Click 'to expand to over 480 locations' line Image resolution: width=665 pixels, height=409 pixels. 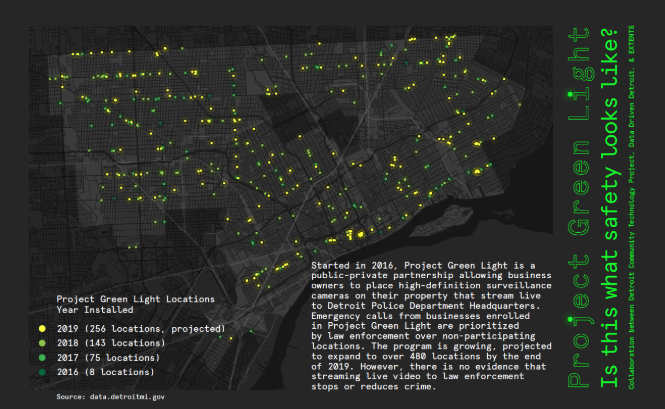pyautogui.click(x=426, y=356)
